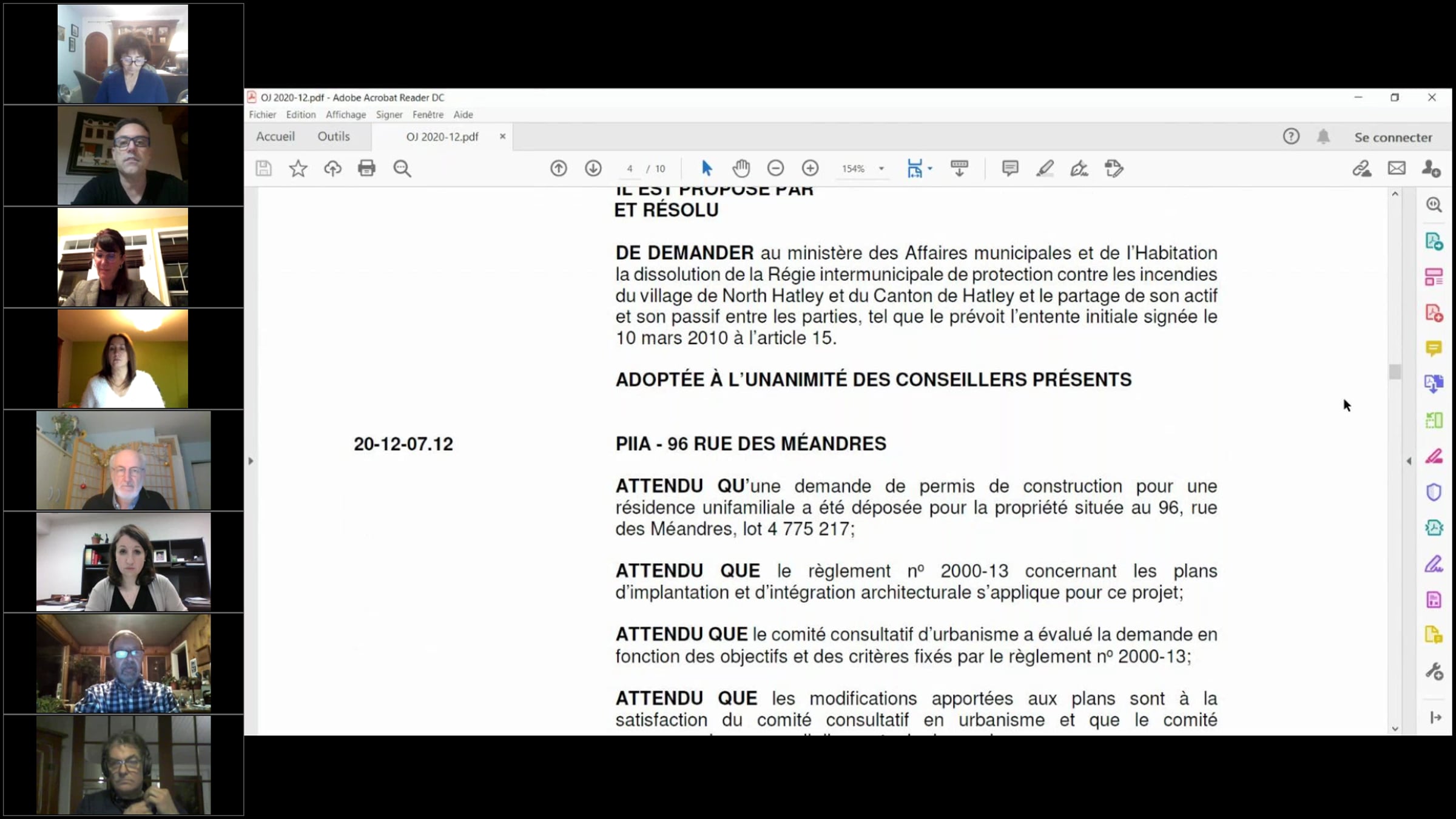Open the zoom percentage dropdown

pos(881,169)
